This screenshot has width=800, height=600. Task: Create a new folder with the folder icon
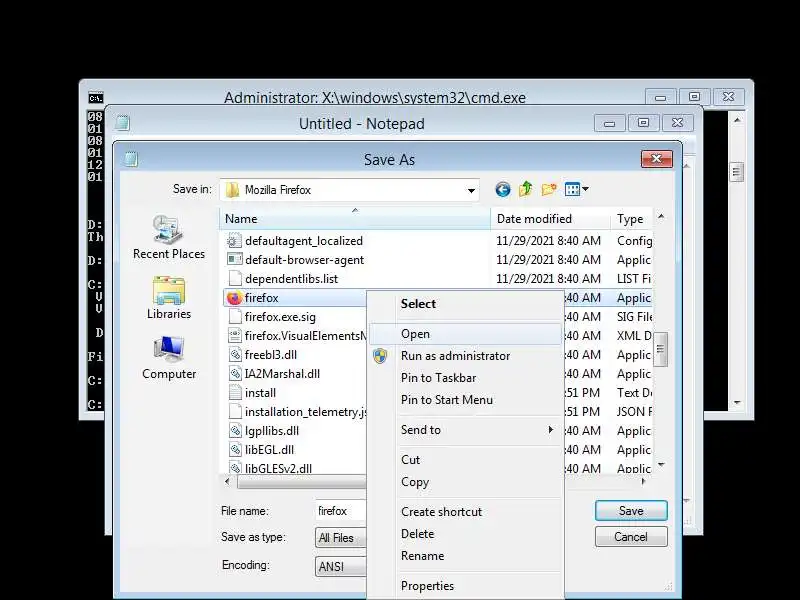[x=549, y=189]
